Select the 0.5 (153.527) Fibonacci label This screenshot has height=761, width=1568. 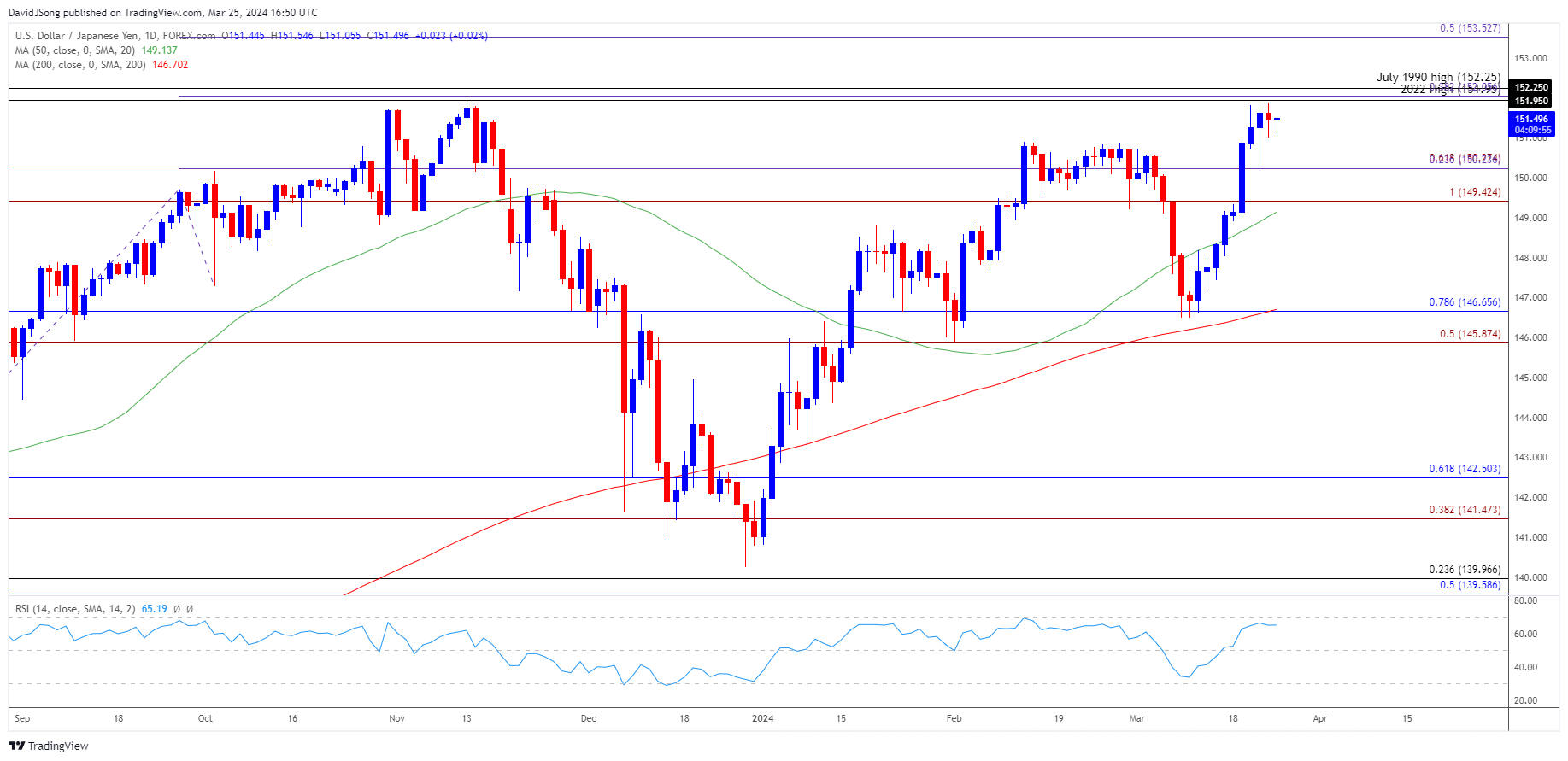pos(1470,28)
